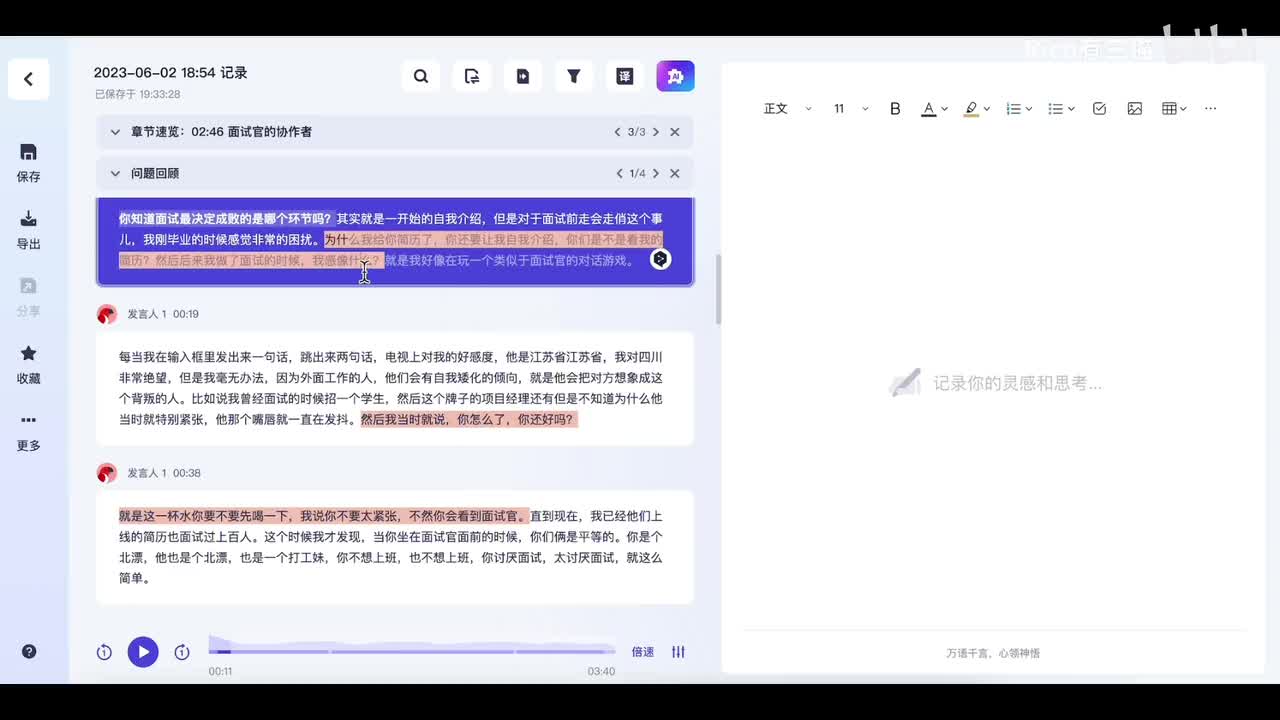Click the 倍速 playback speed button
This screenshot has width=1280, height=720.
pos(642,652)
